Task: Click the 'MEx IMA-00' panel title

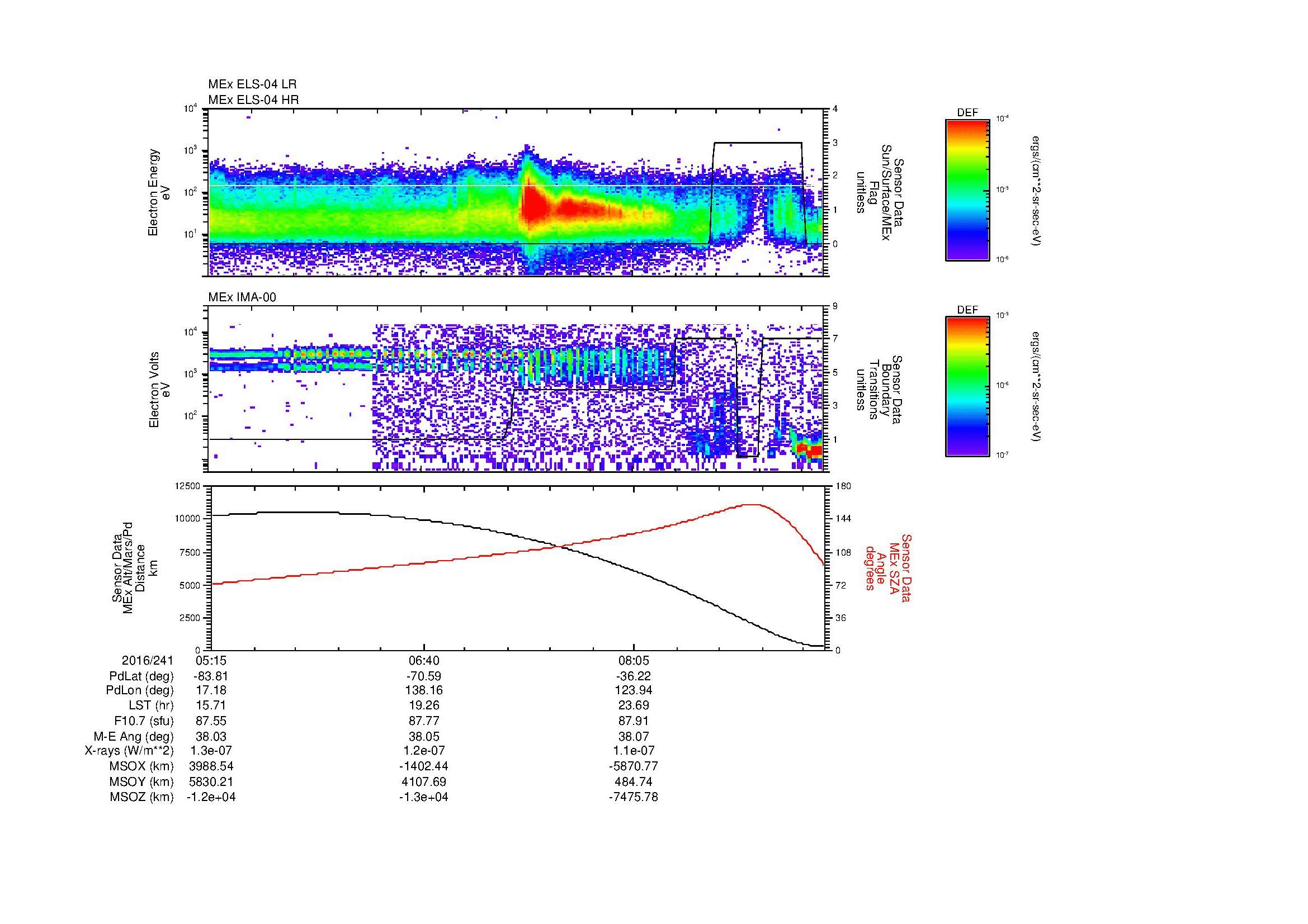Action: point(242,297)
